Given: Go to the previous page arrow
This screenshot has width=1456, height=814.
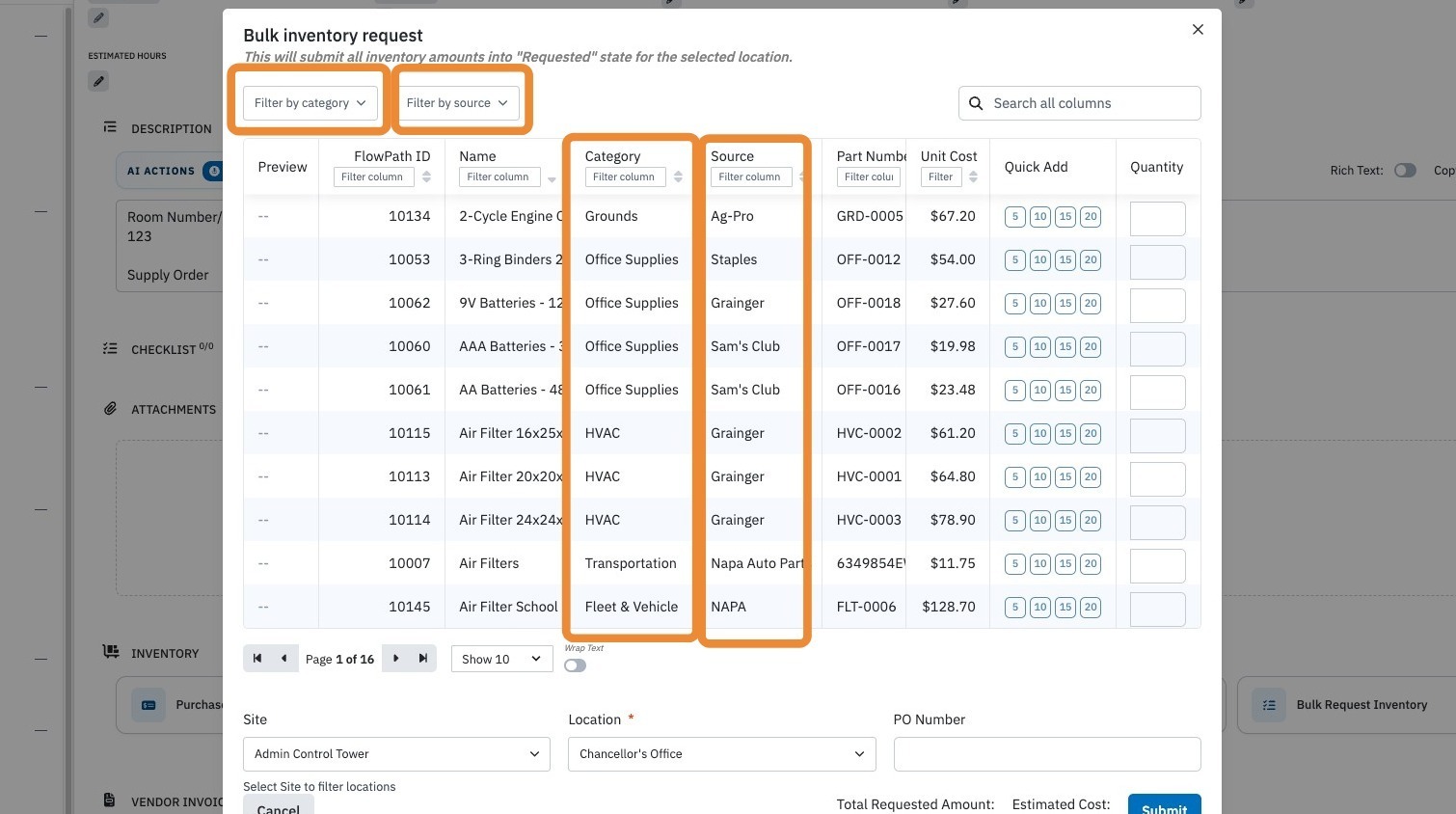Looking at the screenshot, I should pyautogui.click(x=283, y=659).
